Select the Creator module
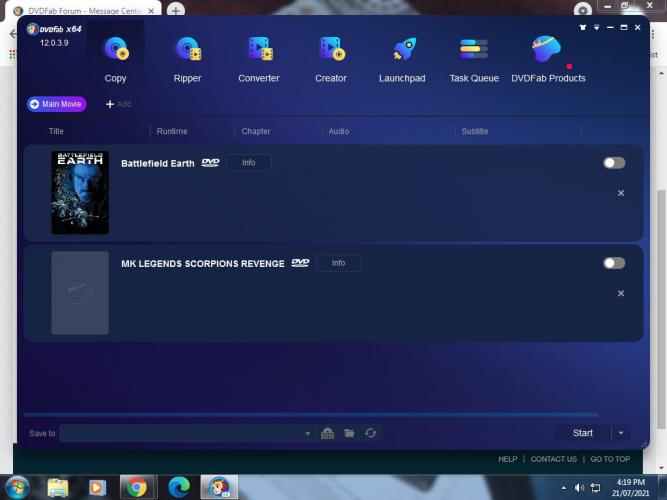 coord(331,58)
